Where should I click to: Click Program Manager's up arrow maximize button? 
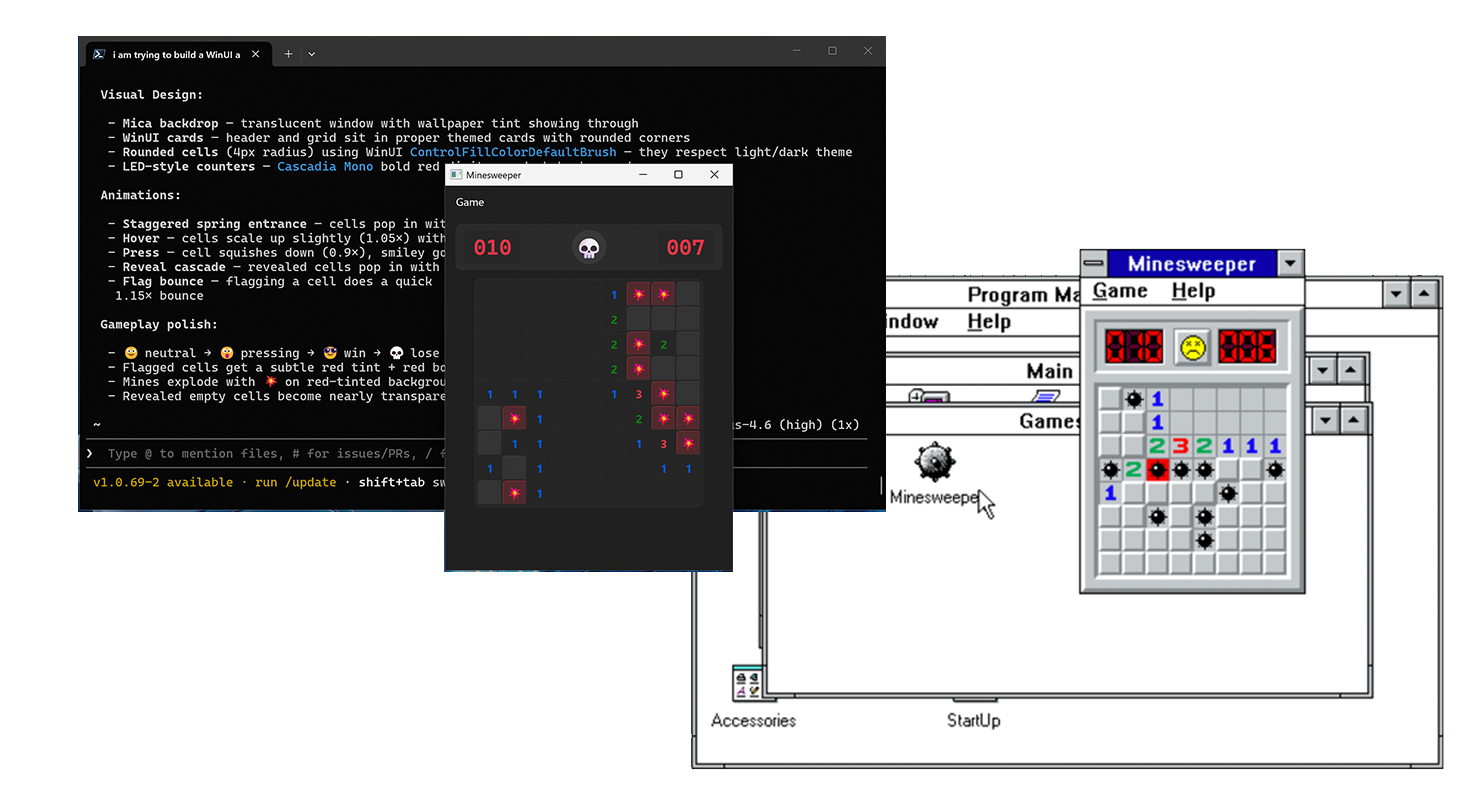click(x=1425, y=294)
